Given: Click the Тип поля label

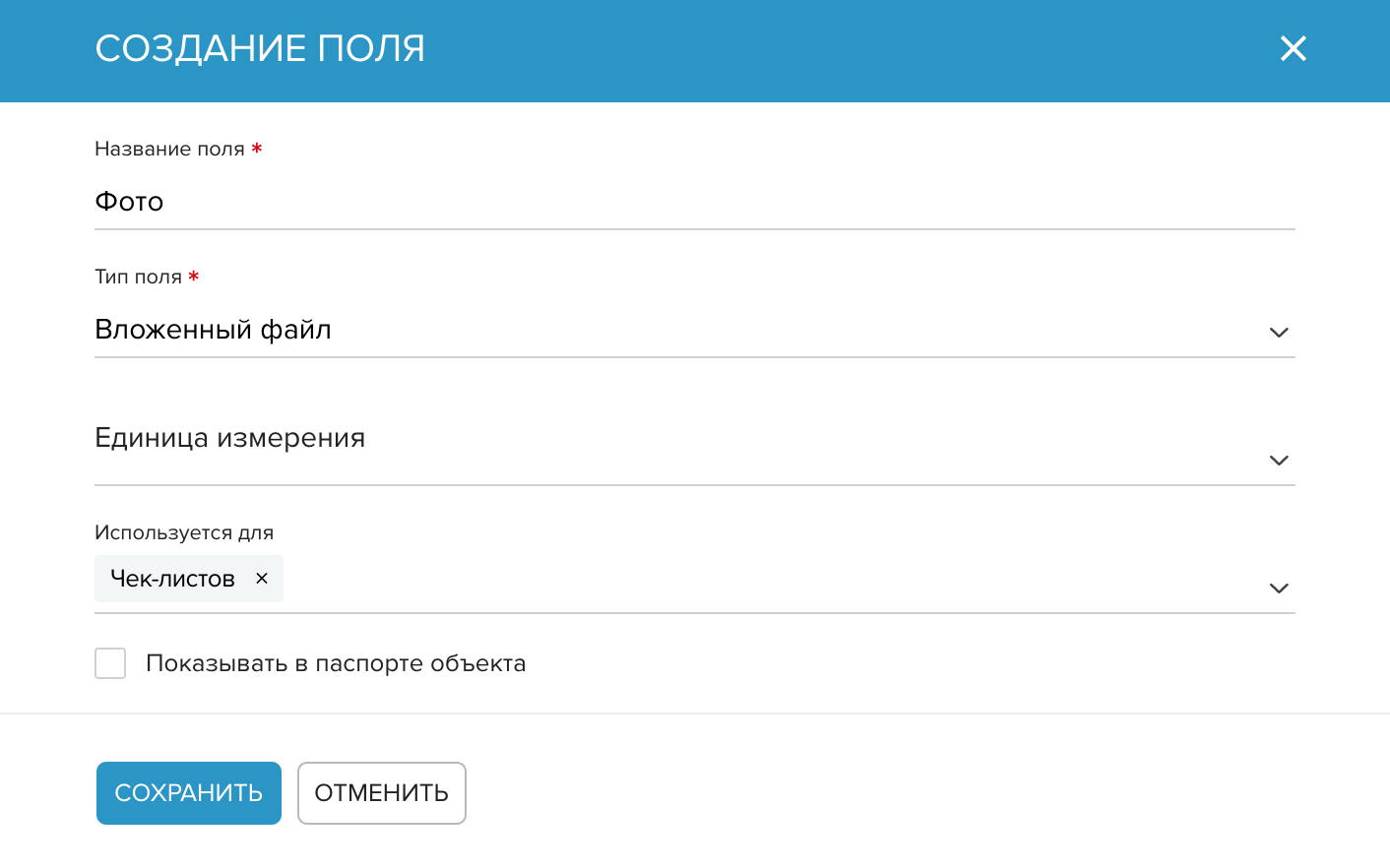Looking at the screenshot, I should coord(138,277).
